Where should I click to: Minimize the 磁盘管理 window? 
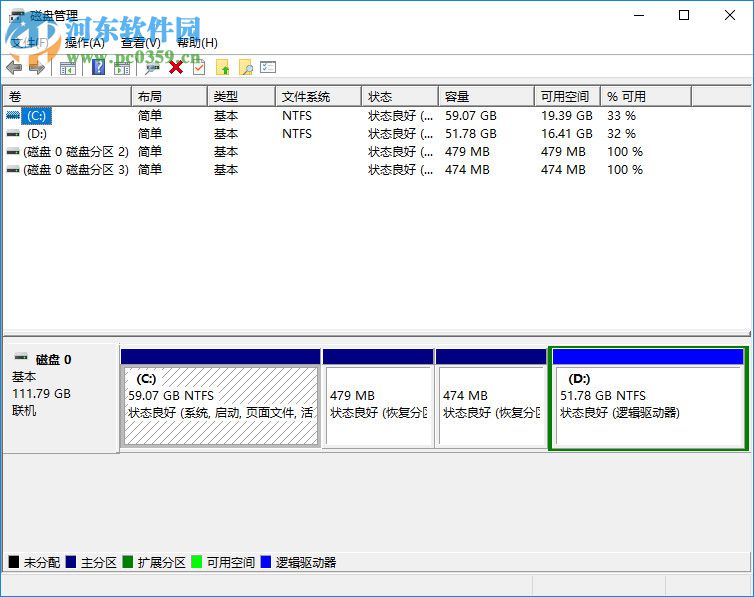(x=639, y=15)
